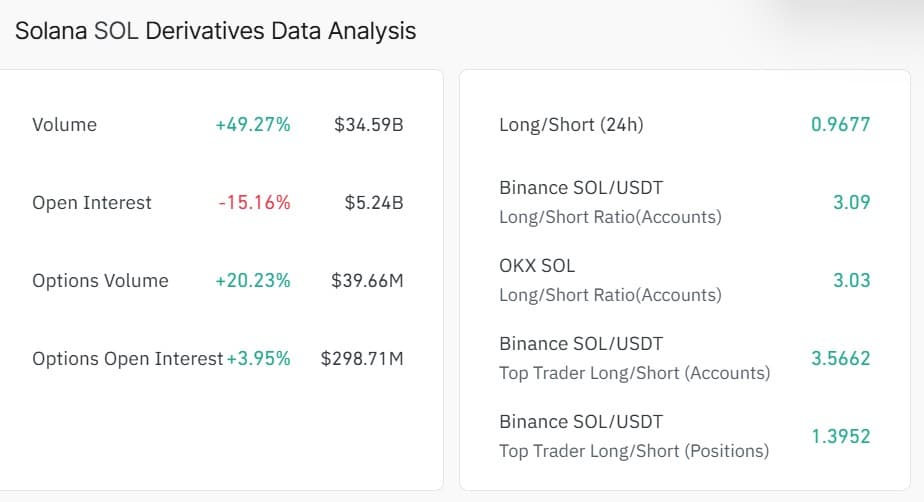Click the Volume label

pyautogui.click(x=64, y=125)
